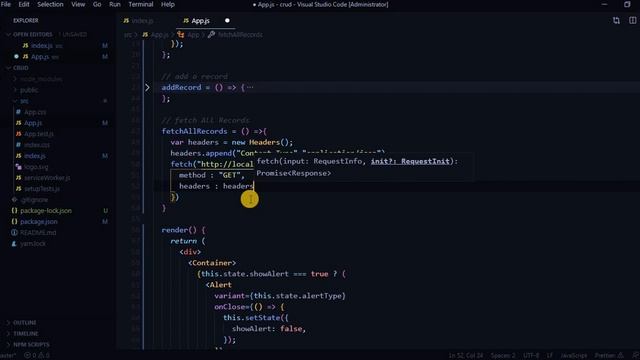Screen dimensions: 640x360
Task: Click the unsaved dot on App.js tab
Action: (227, 20)
